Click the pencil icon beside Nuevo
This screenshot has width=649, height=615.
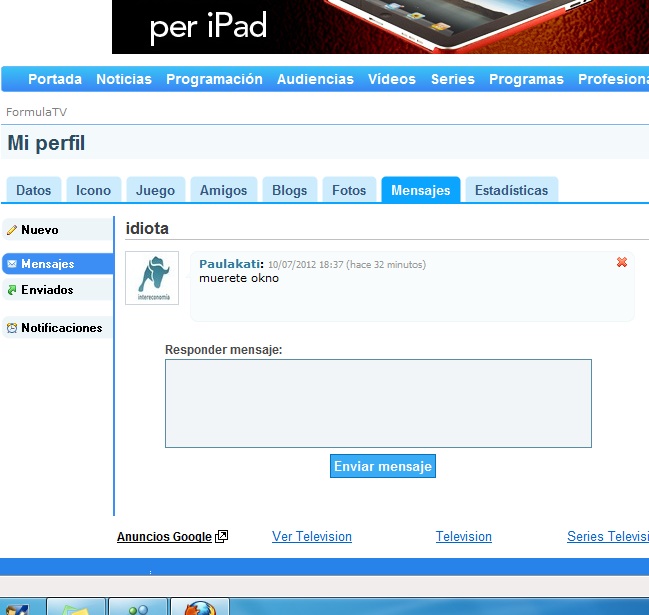(12, 230)
